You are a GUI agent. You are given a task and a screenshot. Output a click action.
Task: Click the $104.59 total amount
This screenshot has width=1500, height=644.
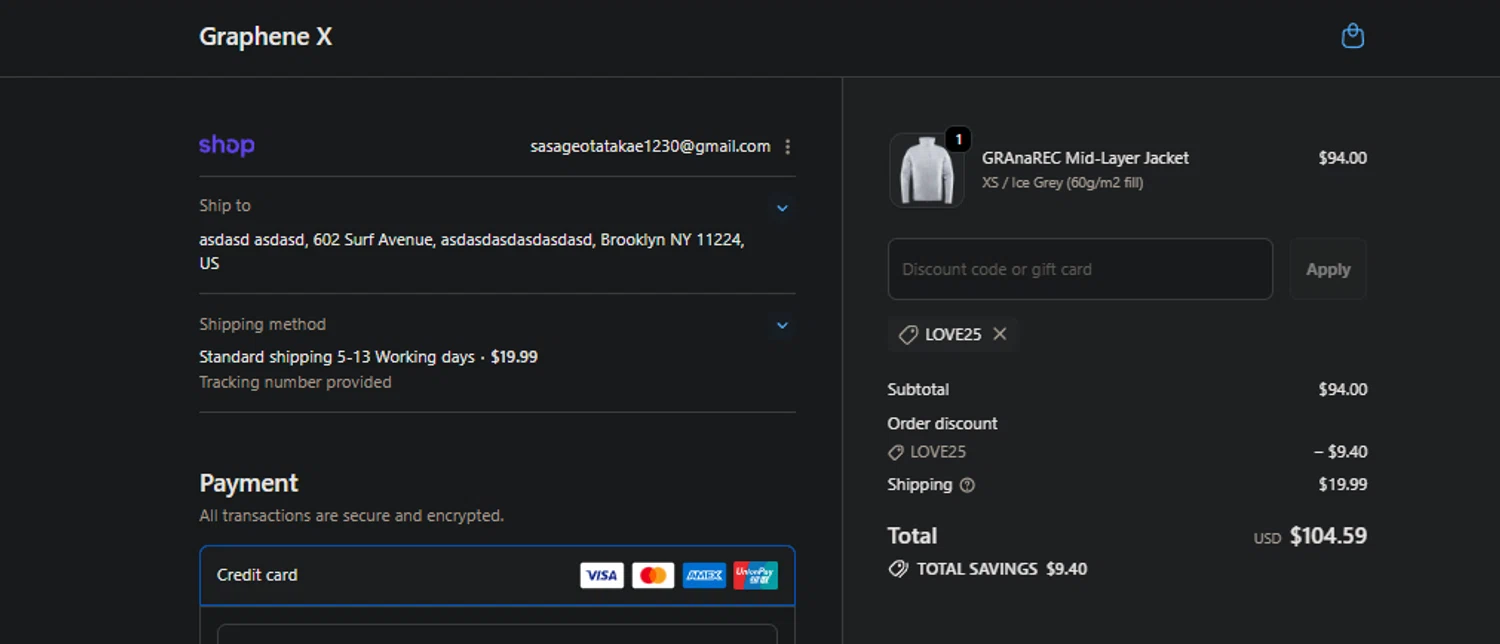(x=1328, y=536)
